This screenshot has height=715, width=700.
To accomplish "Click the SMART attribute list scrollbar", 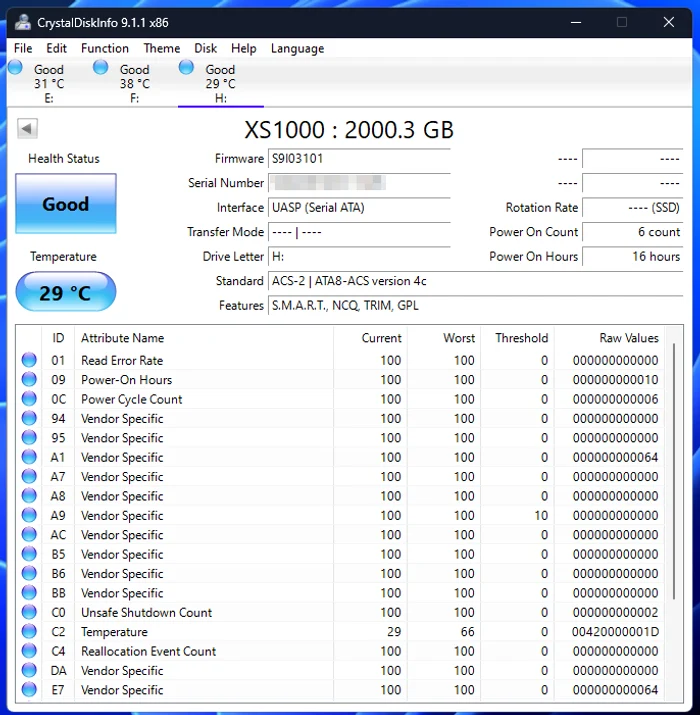I will pos(674,471).
